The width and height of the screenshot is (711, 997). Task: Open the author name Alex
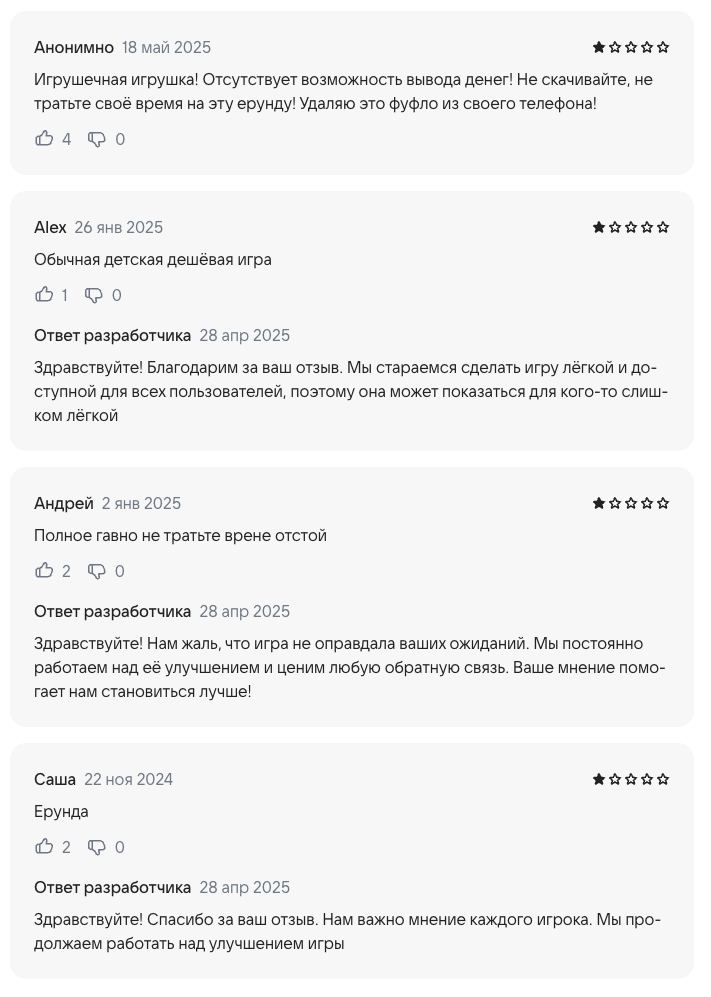point(50,227)
